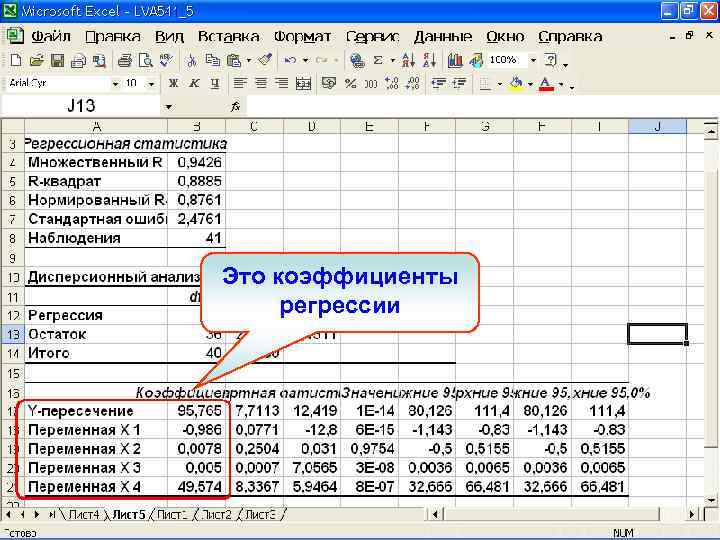Decrease decimal places
Viewport: 720px width, 540px height.
click(x=413, y=83)
